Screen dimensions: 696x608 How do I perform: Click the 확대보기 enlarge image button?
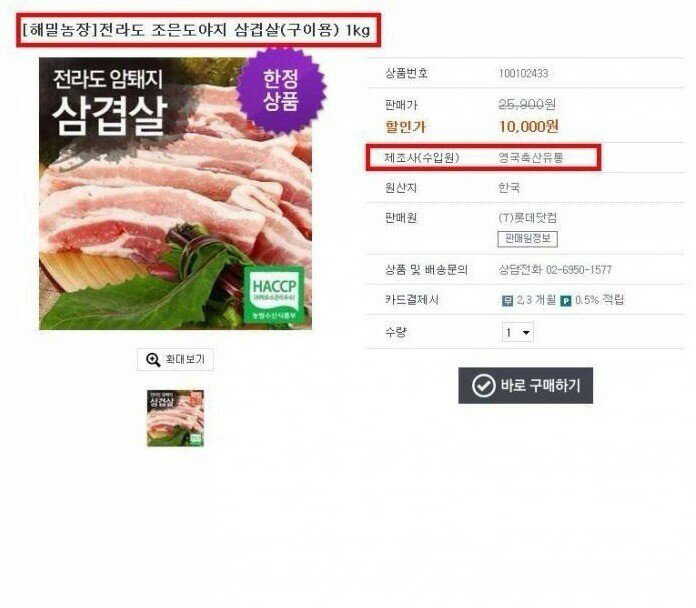tap(175, 359)
